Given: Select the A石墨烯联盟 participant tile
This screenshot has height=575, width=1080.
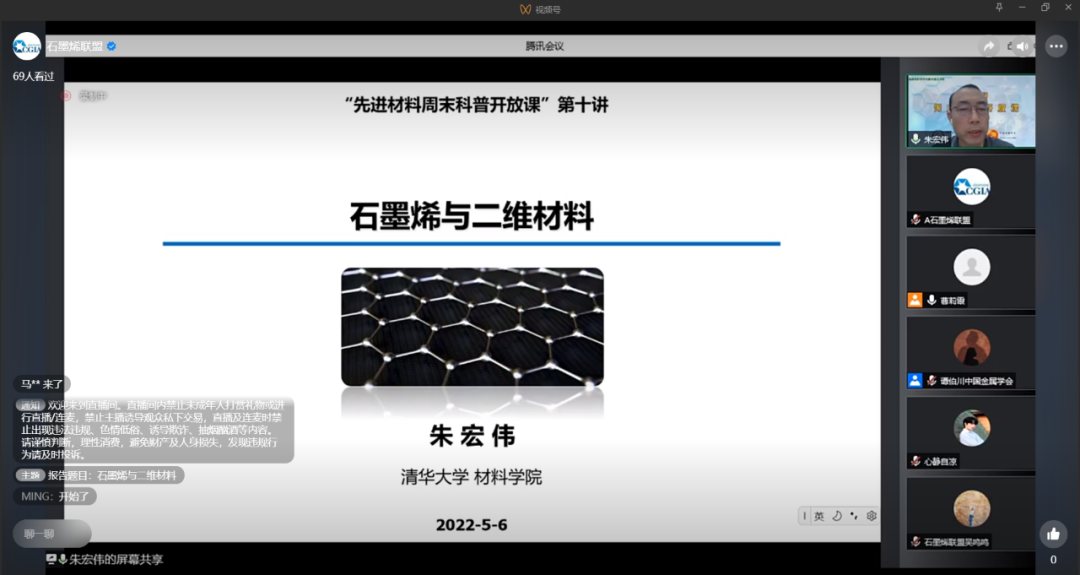Looking at the screenshot, I should 971,191.
